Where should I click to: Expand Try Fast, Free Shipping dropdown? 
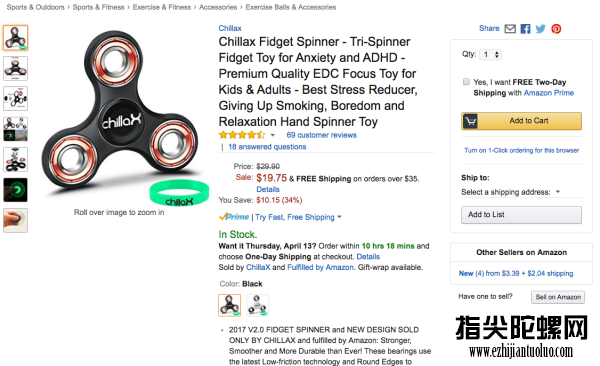coord(298,217)
